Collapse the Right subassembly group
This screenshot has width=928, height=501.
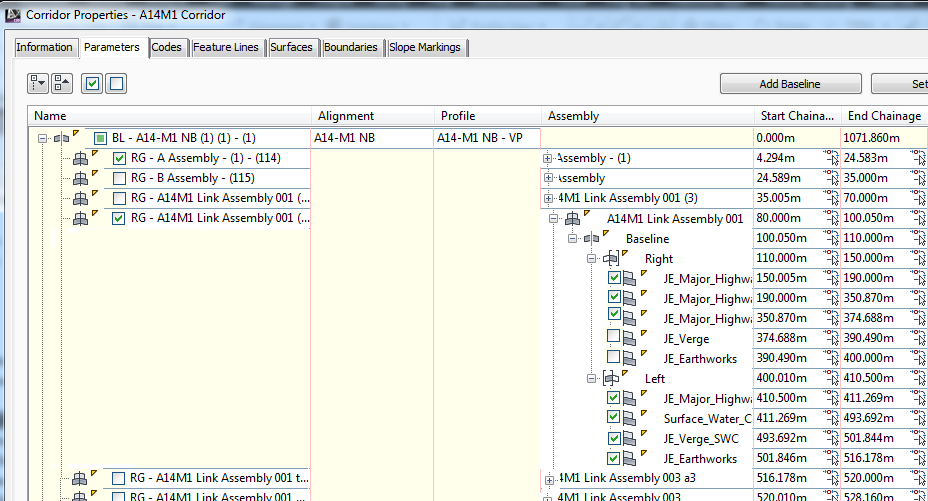pos(591,258)
